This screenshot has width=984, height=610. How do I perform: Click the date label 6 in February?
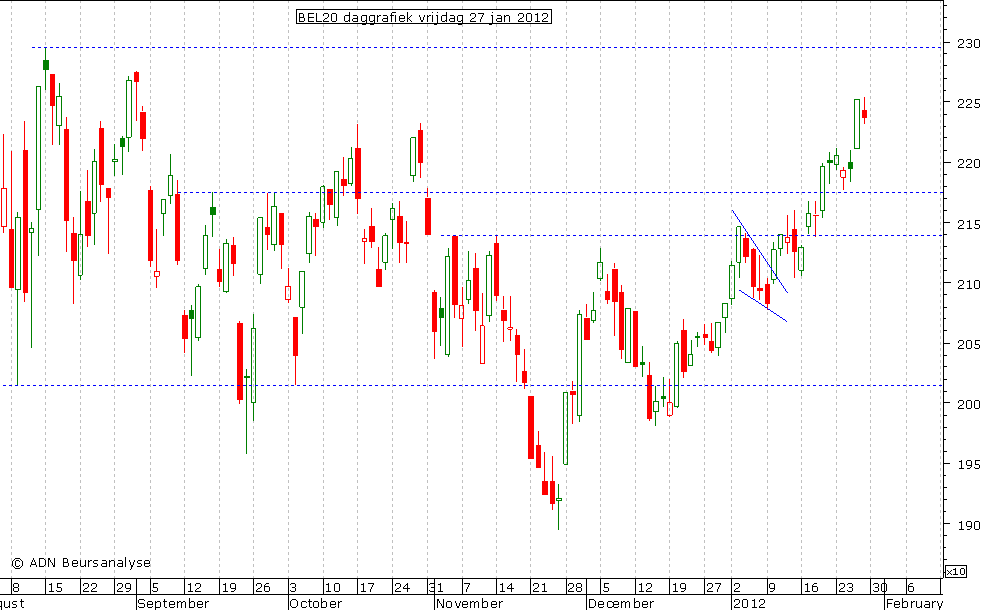pyautogui.click(x=911, y=588)
